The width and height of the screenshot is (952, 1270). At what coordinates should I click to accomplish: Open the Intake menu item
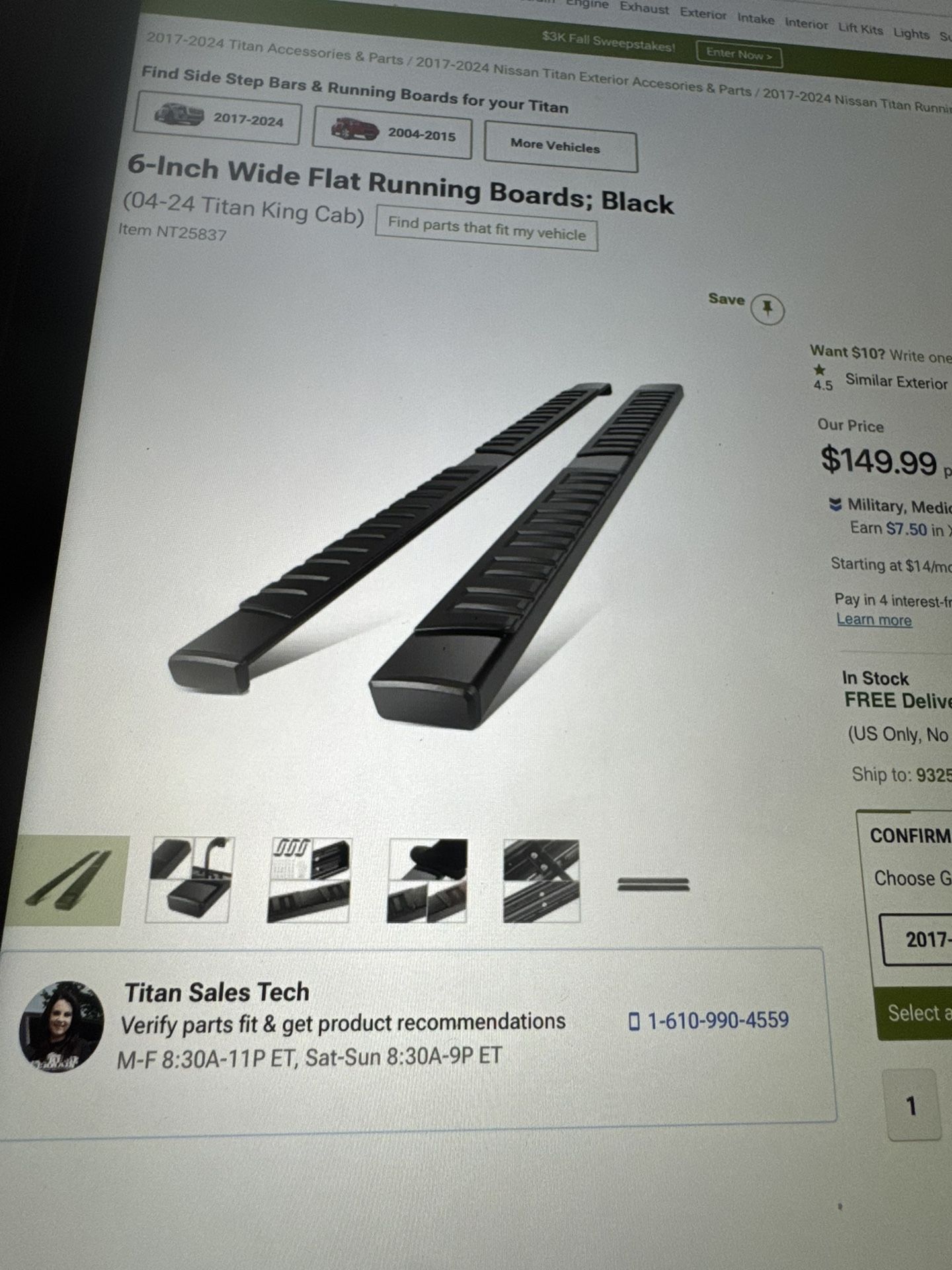coord(756,19)
